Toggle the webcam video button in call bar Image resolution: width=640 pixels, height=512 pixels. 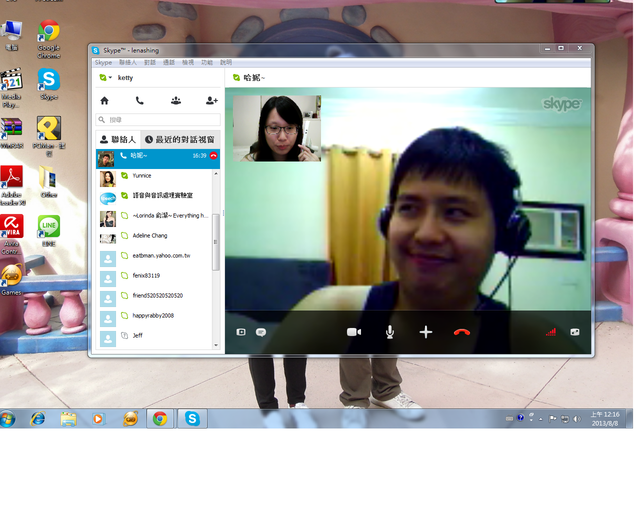[354, 332]
